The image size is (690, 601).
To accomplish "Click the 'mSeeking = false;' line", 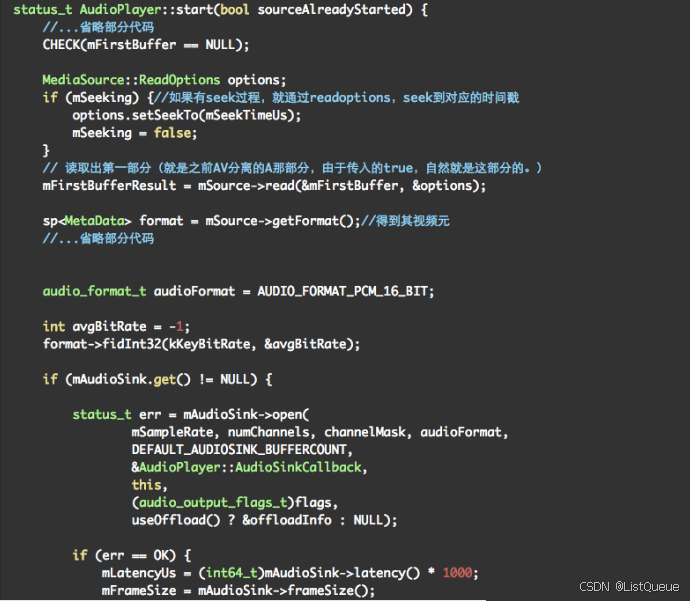I will coord(135,133).
